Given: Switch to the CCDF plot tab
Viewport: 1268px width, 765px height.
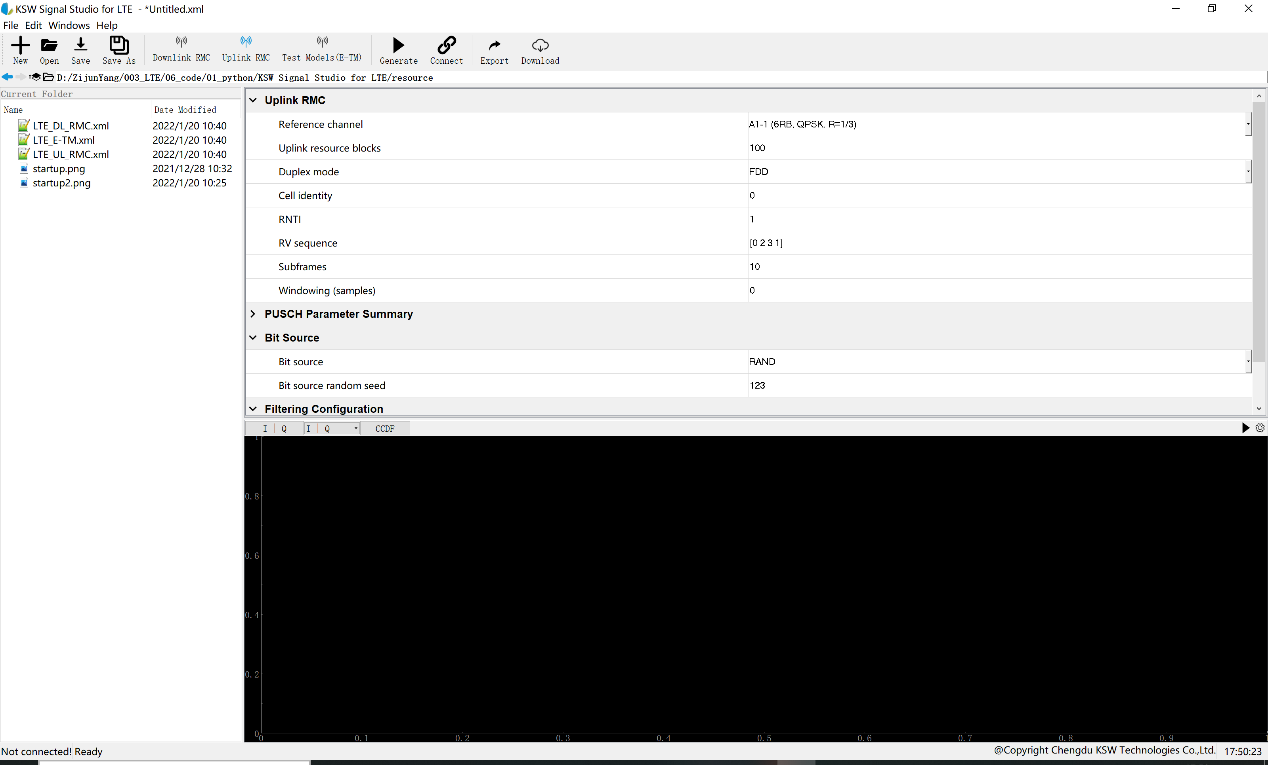Looking at the screenshot, I should pos(385,428).
